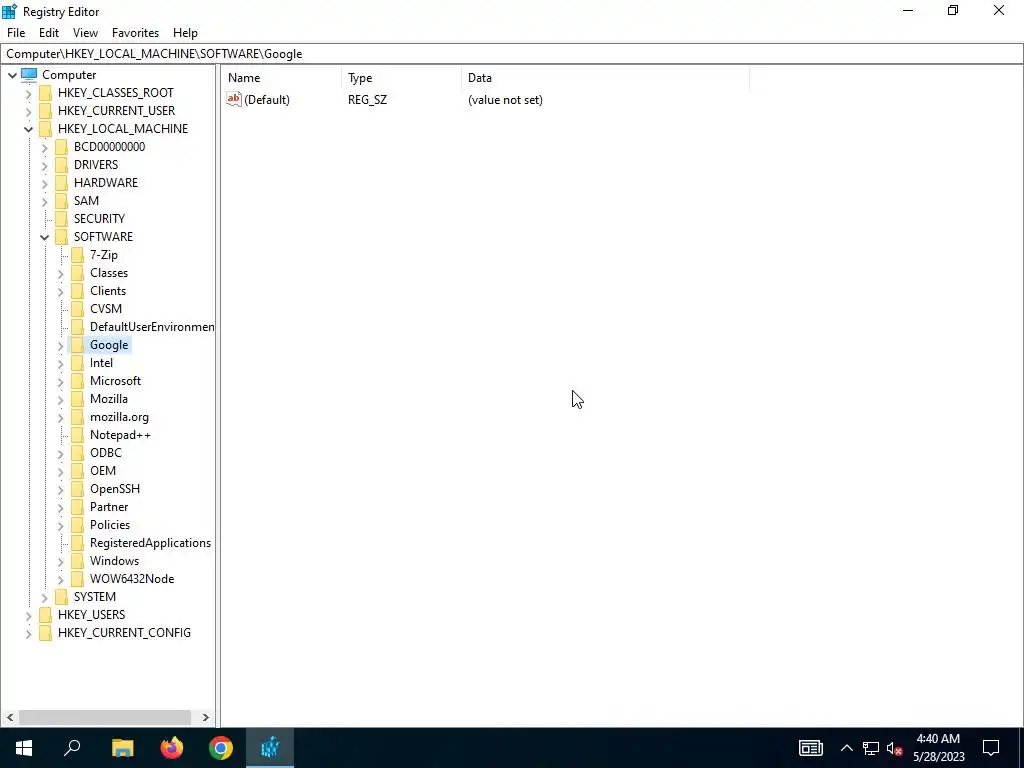Click the SAM folder icon
The height and width of the screenshot is (768, 1024).
pos(61,200)
